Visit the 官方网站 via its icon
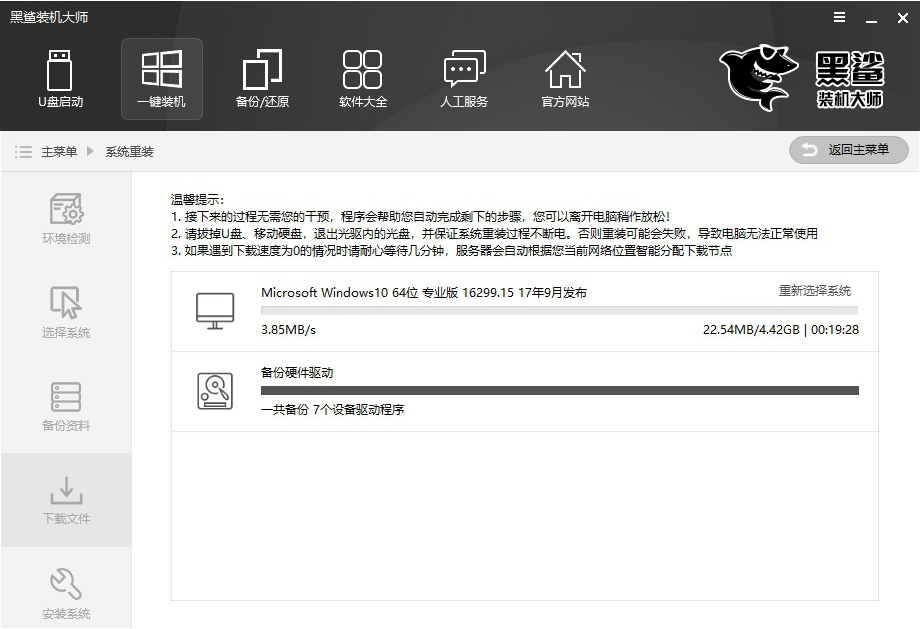Image resolution: width=922 pixels, height=629 pixels. 565,79
